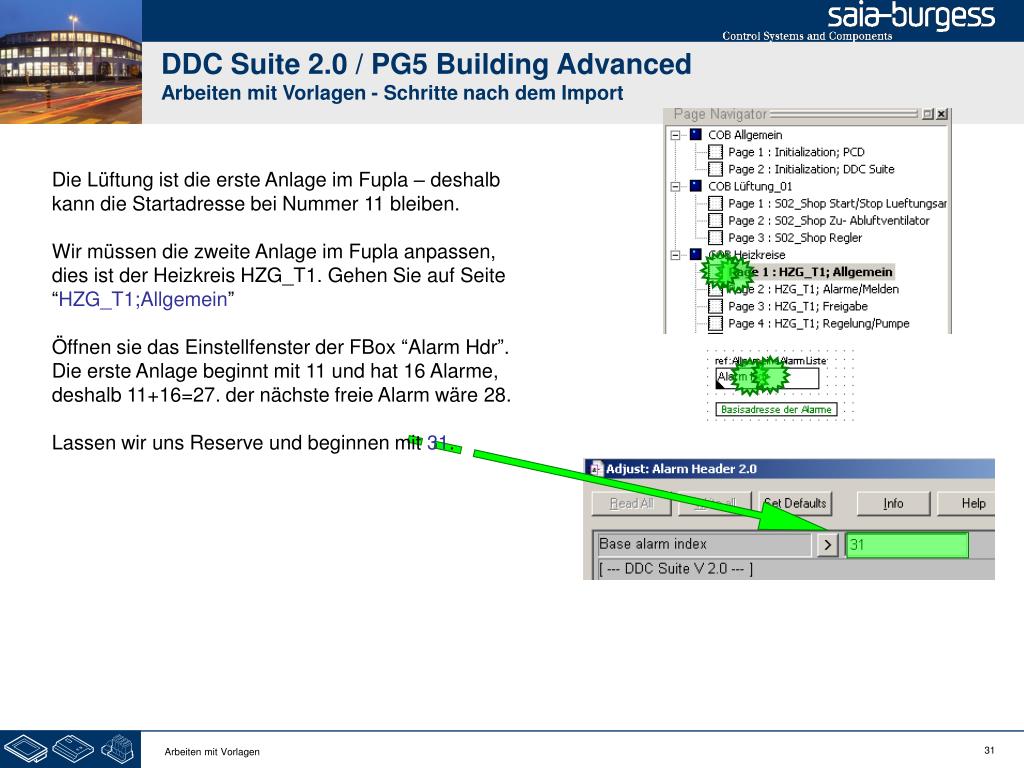Float the Page Navigator panel

(927, 114)
